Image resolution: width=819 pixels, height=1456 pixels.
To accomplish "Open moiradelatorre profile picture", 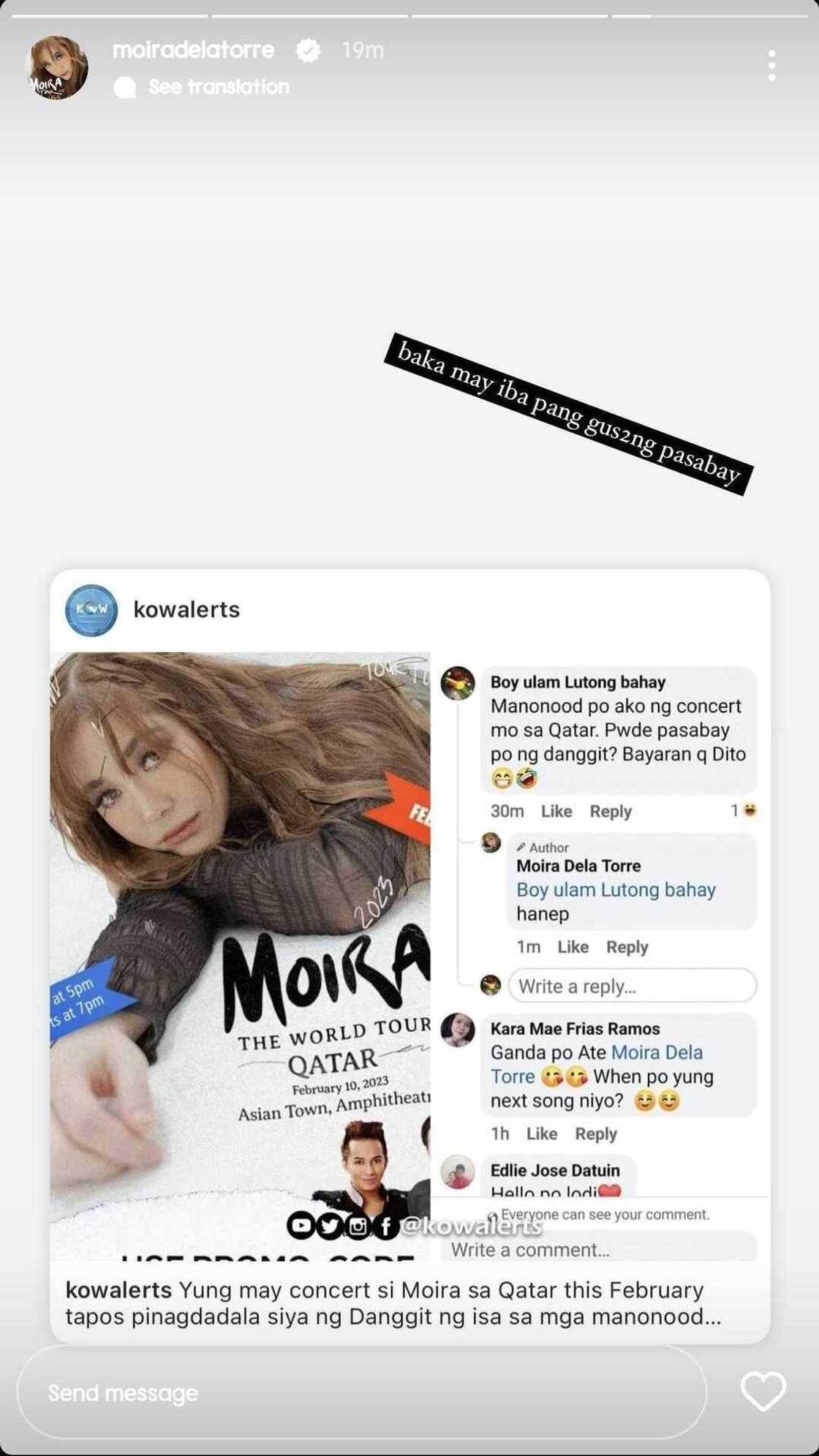I will coord(57,68).
